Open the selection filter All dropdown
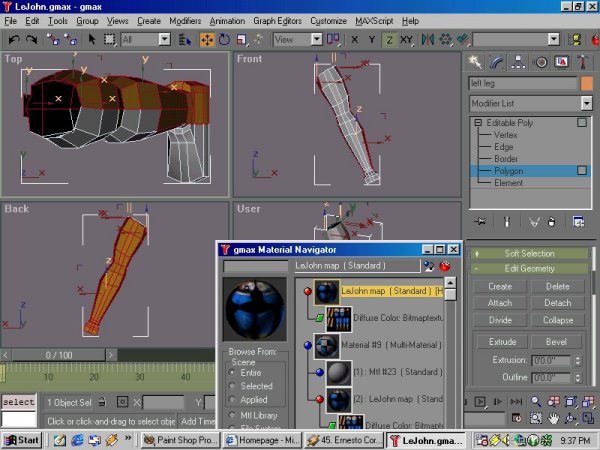600x450 pixels. click(165, 39)
